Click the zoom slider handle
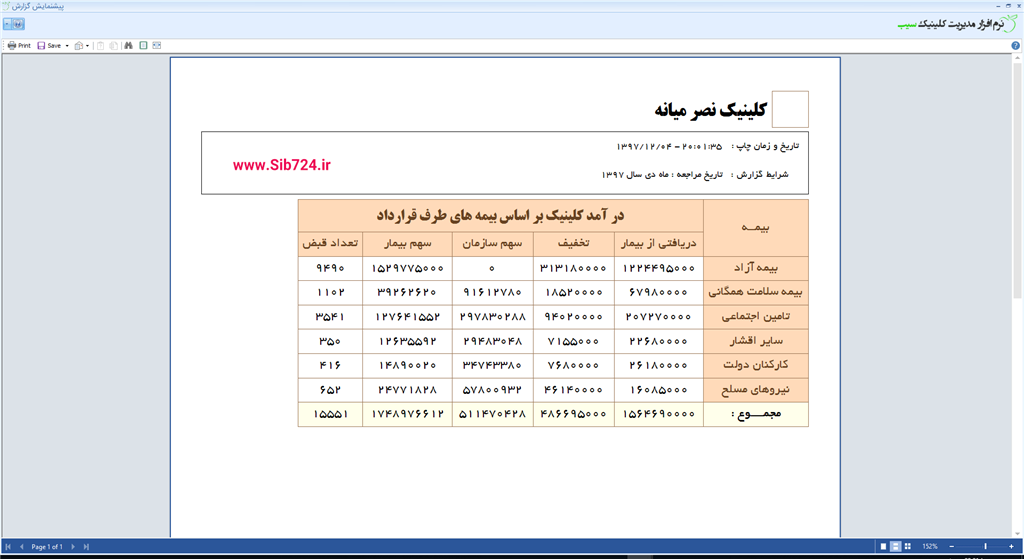1024x559 pixels. point(985,547)
